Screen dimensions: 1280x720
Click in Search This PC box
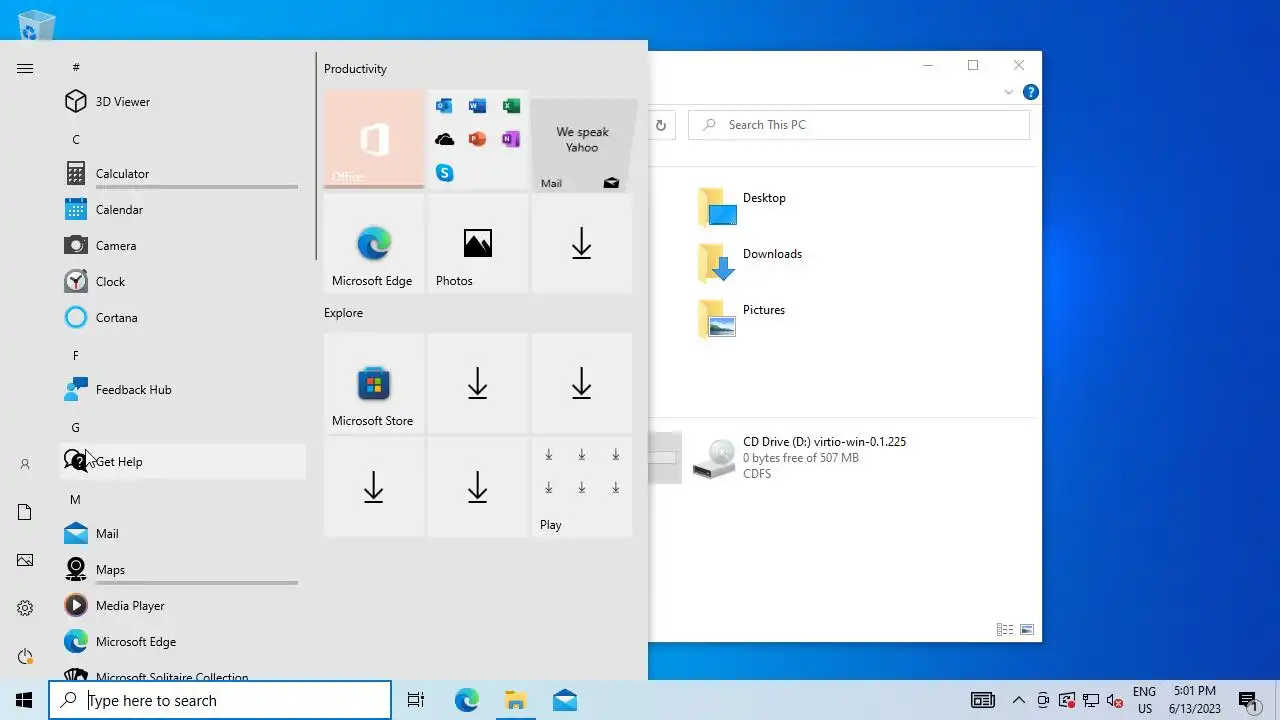click(x=859, y=125)
